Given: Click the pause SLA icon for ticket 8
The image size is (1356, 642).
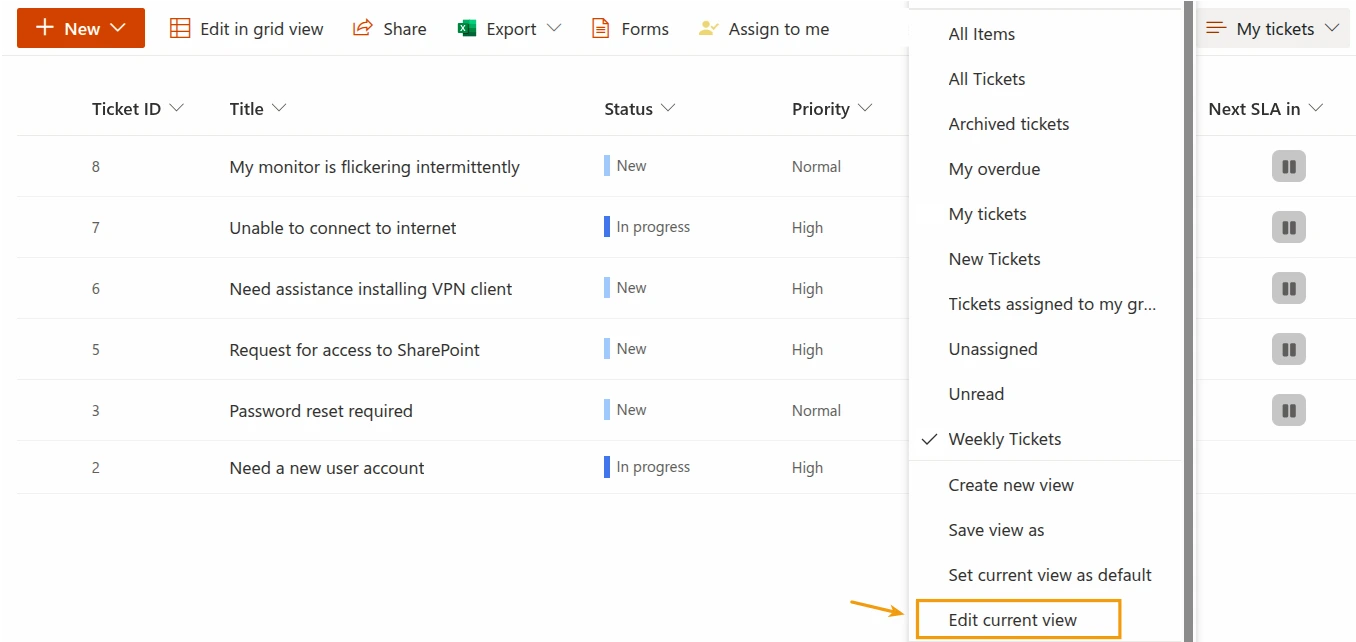Looking at the screenshot, I should pos(1289,167).
